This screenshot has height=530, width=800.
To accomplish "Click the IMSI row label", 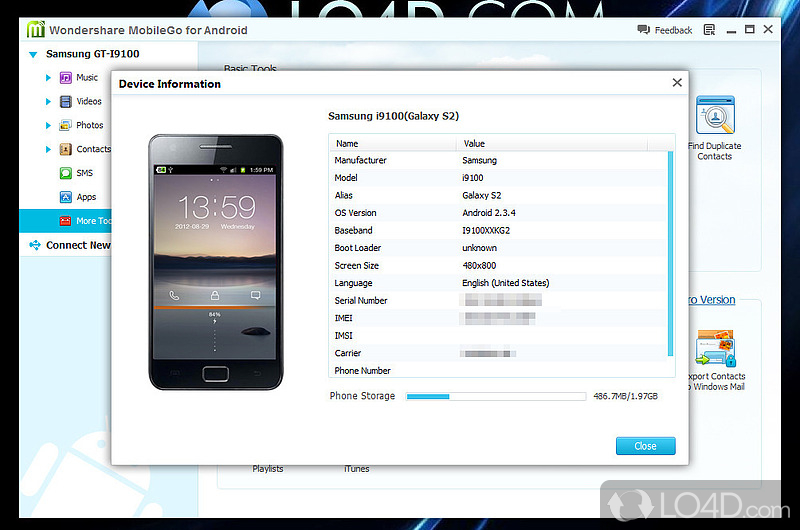I will tap(343, 336).
